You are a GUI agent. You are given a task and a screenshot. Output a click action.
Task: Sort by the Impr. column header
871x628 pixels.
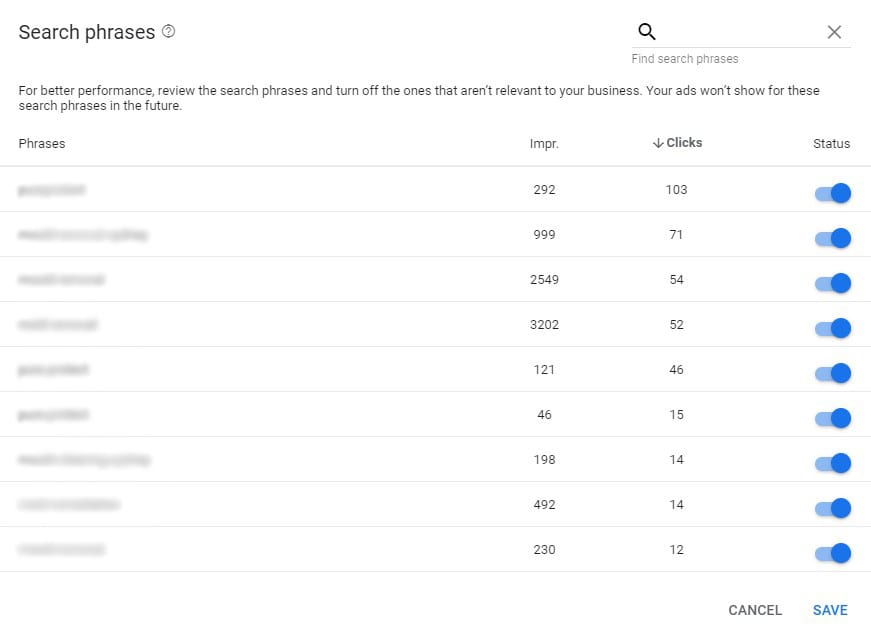pyautogui.click(x=544, y=144)
